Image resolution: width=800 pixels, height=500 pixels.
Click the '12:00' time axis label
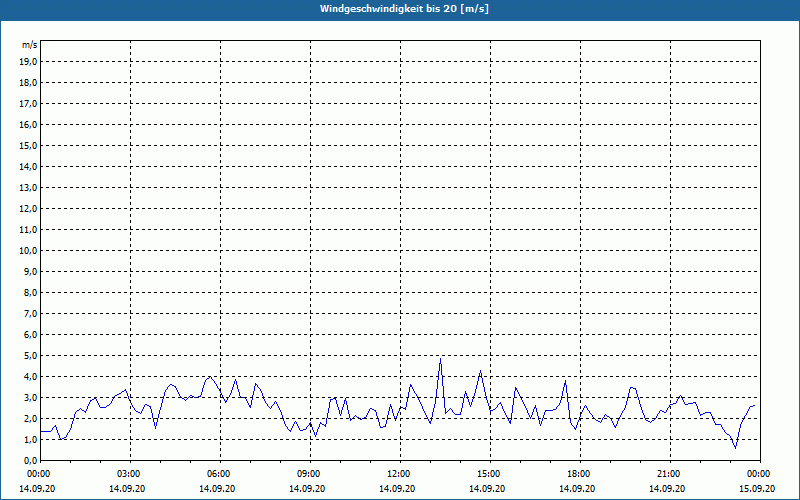[399, 474]
